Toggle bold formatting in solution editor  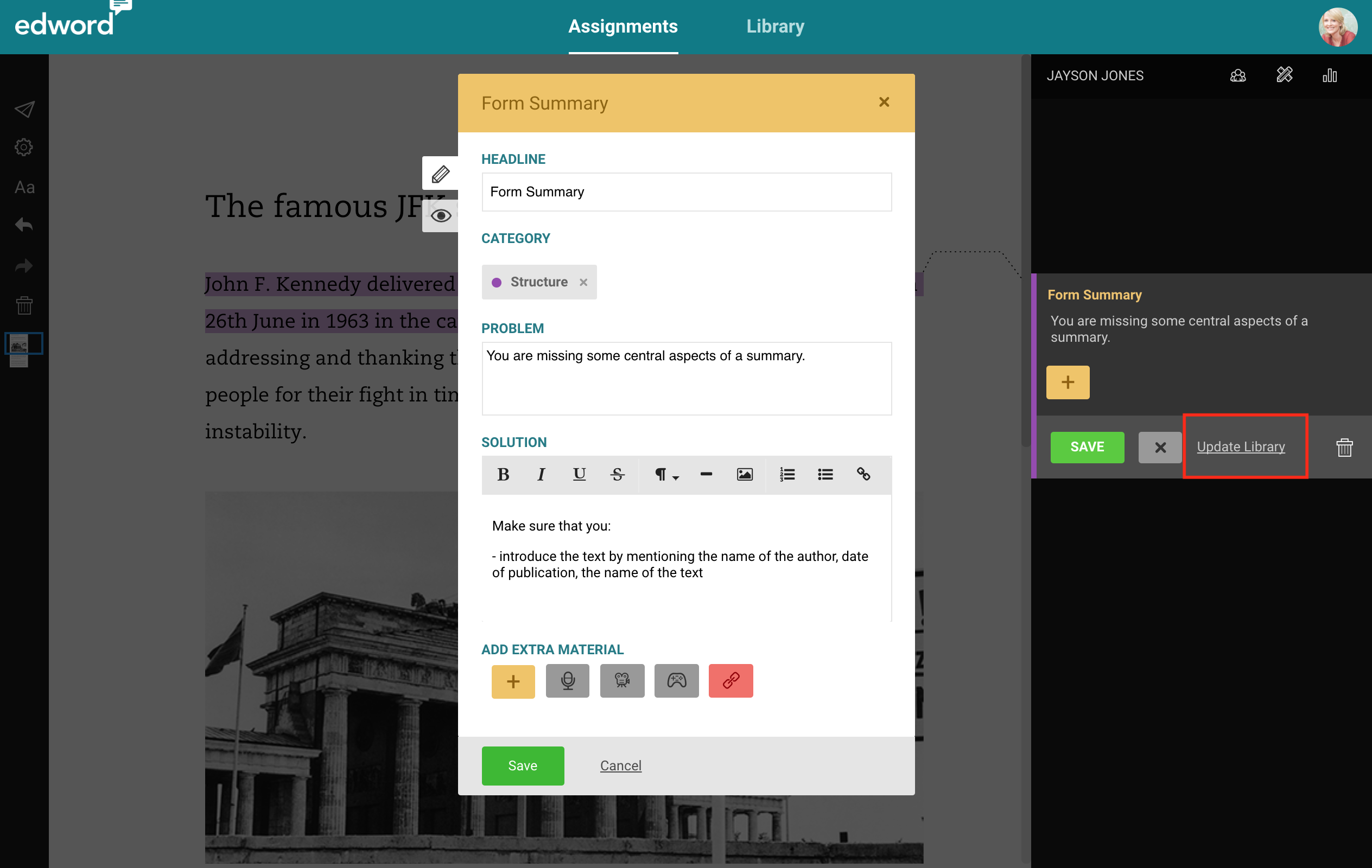point(503,474)
